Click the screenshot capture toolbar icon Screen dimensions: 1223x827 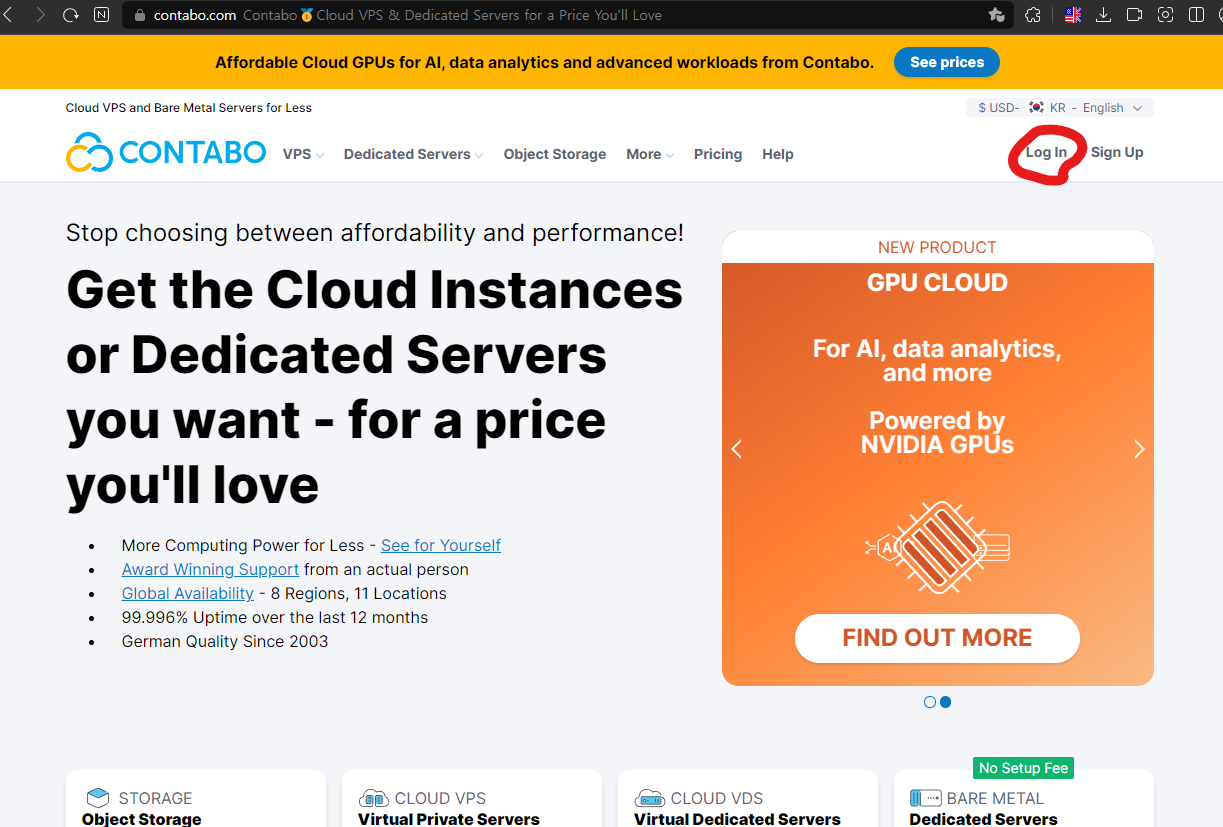point(1165,15)
